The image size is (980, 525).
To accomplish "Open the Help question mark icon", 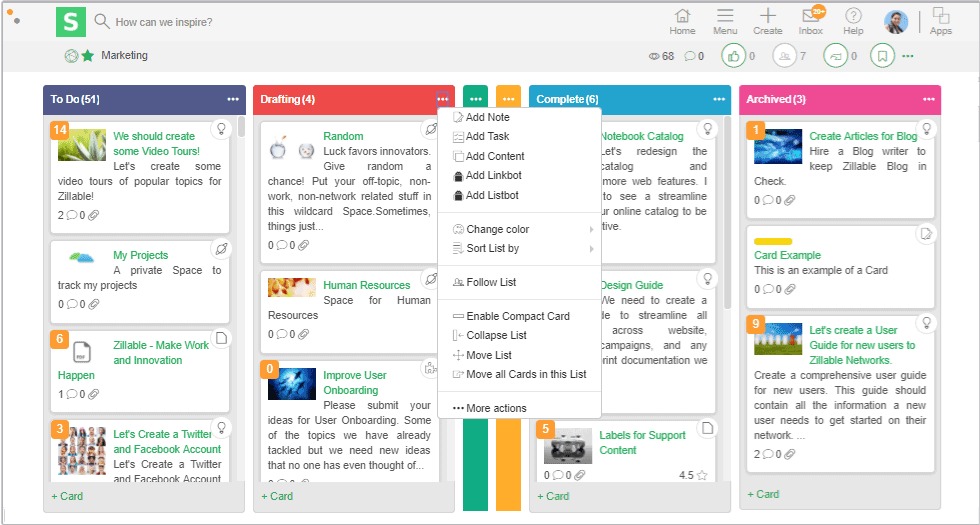I will 853,22.
